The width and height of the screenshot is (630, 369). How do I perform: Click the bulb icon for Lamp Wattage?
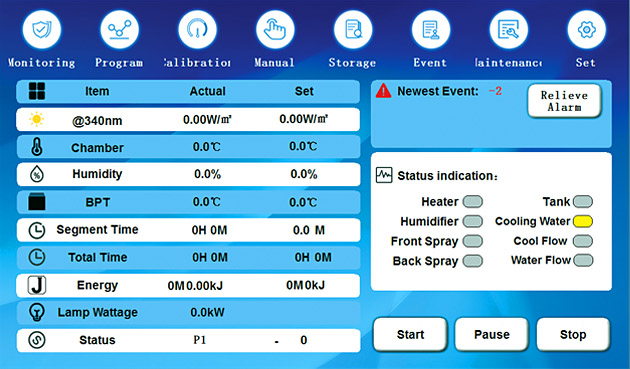pyautogui.click(x=37, y=312)
